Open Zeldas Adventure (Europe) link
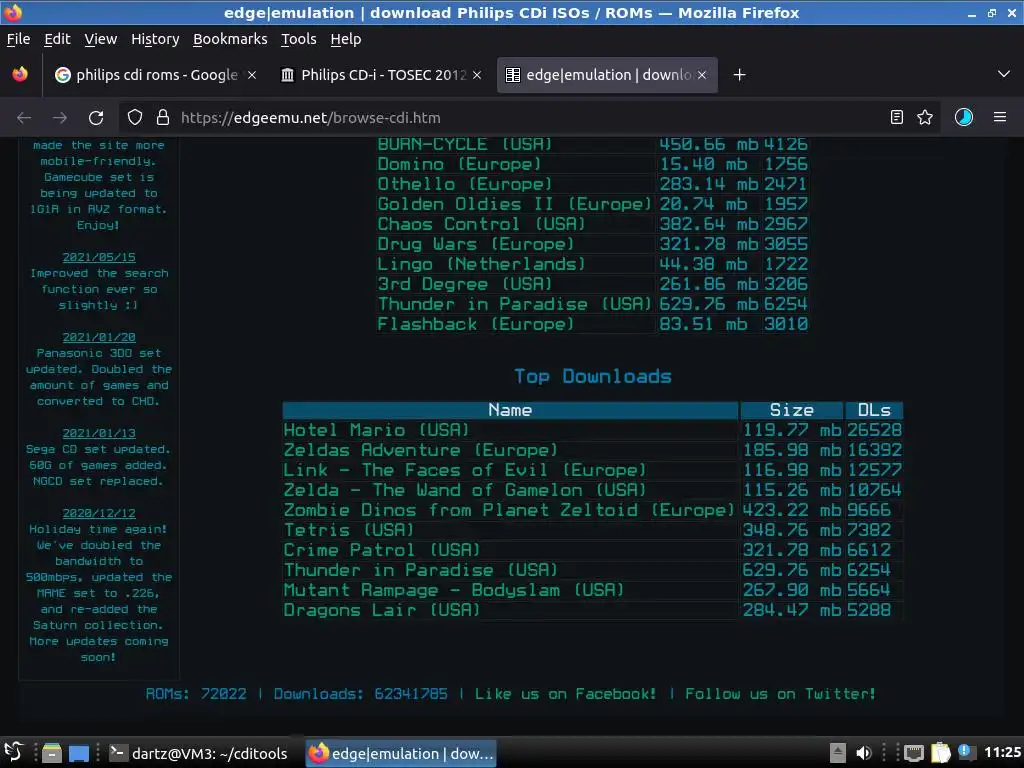Image resolution: width=1024 pixels, height=768 pixels. [x=421, y=451]
